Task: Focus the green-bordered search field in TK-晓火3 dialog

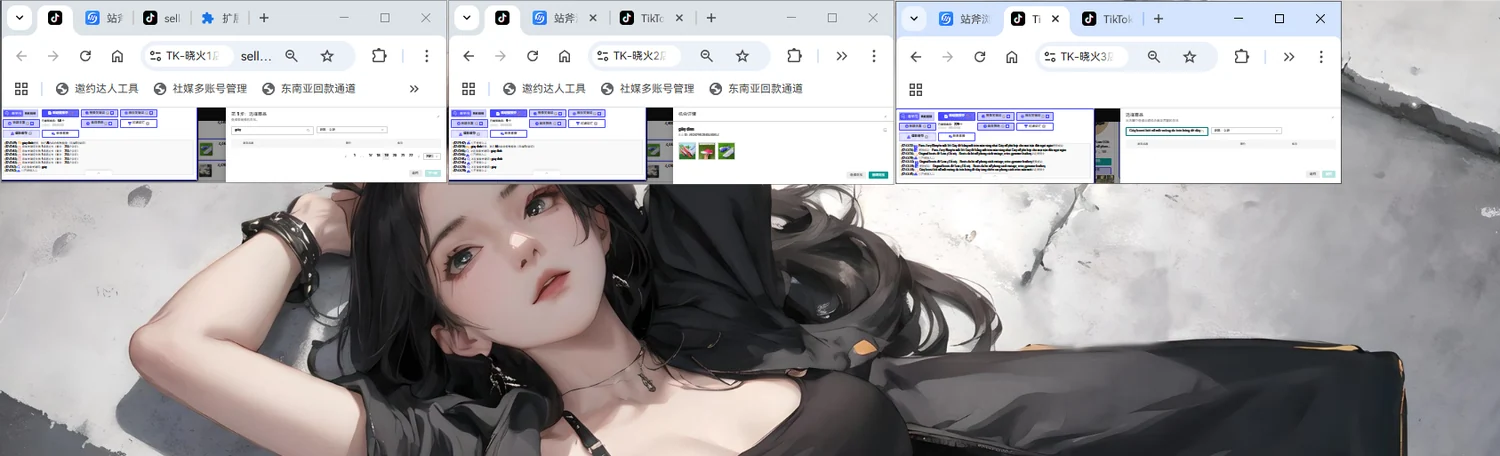Action: click(x=1166, y=131)
